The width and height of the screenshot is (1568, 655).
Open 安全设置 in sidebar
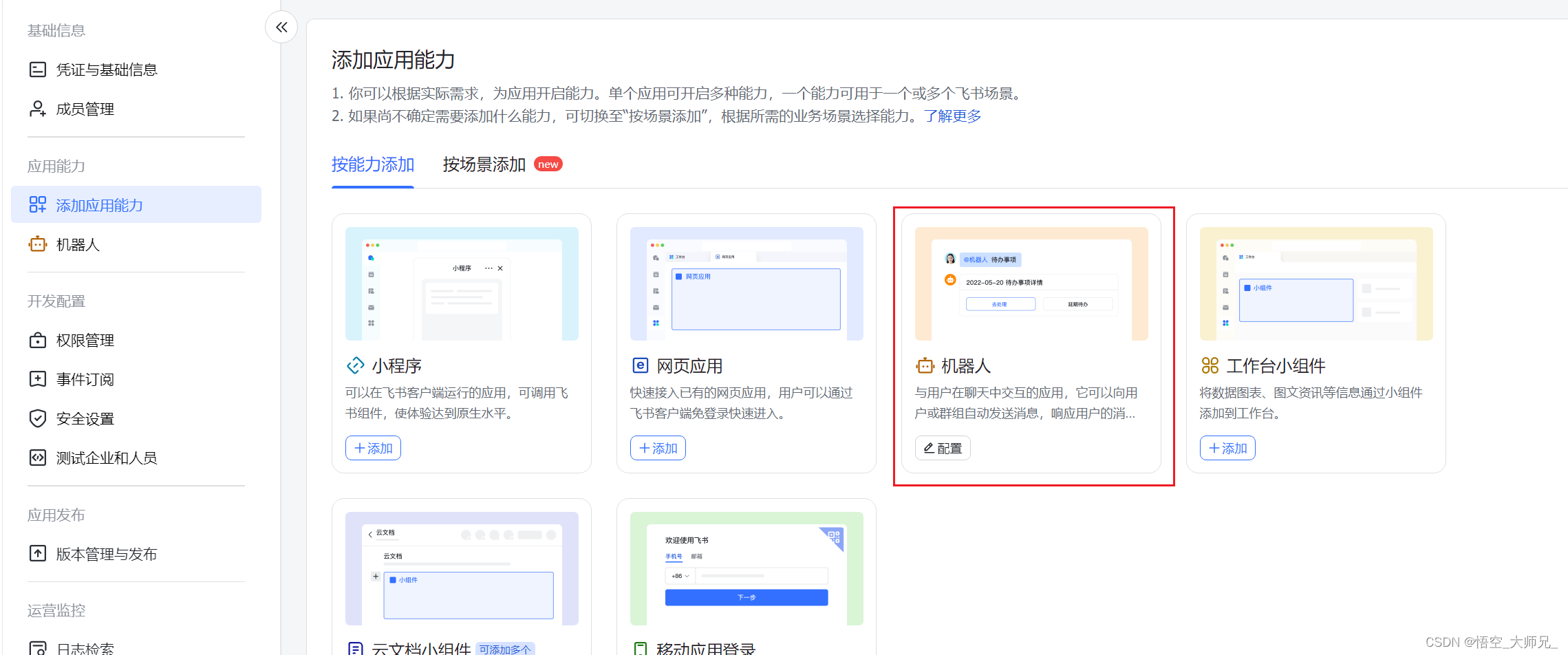point(136,418)
